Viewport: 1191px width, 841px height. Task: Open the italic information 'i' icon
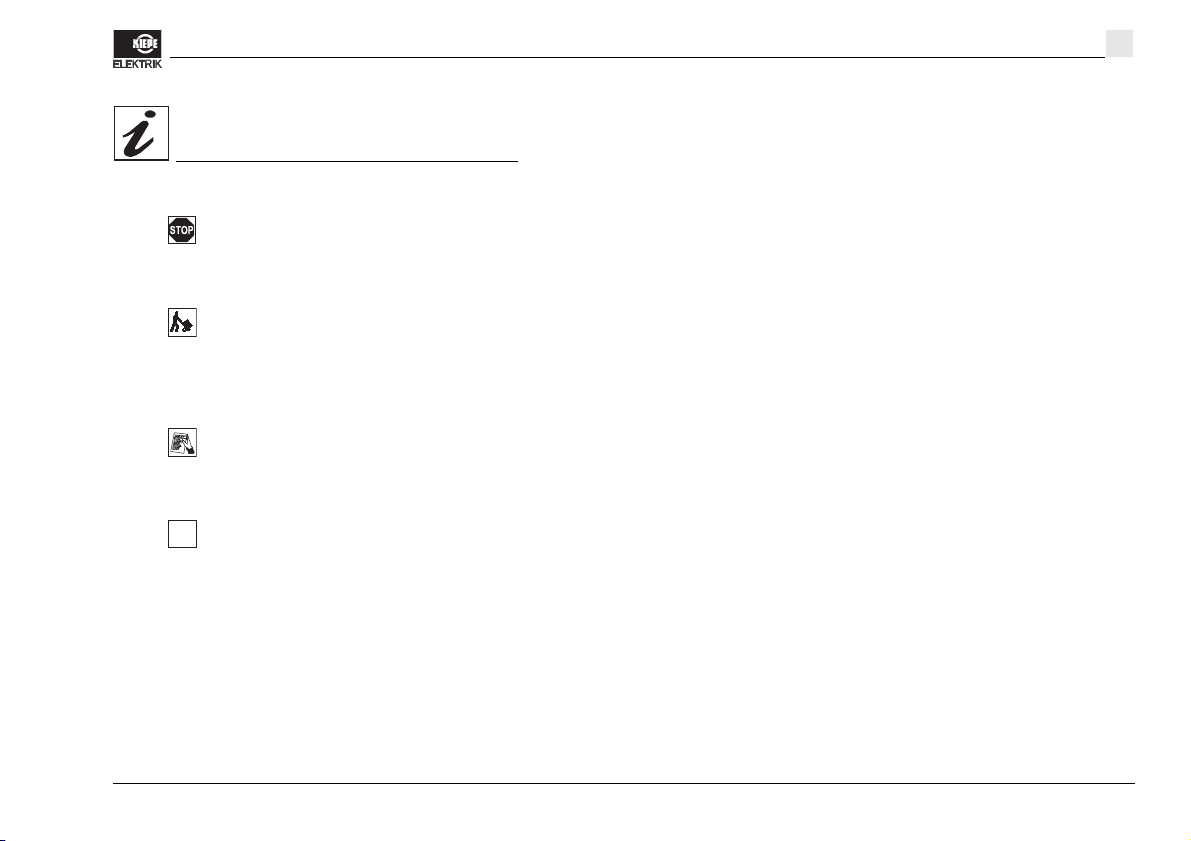[141, 133]
